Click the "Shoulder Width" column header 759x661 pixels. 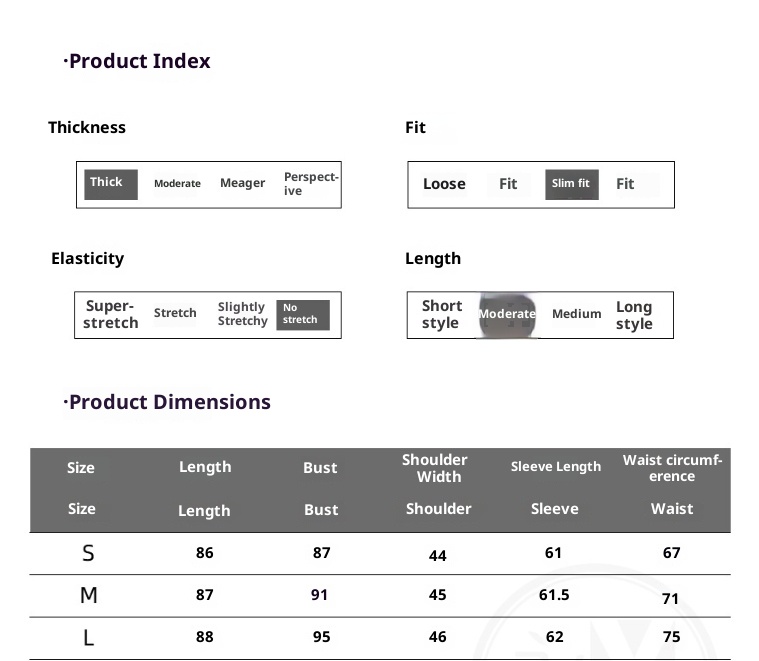point(435,468)
